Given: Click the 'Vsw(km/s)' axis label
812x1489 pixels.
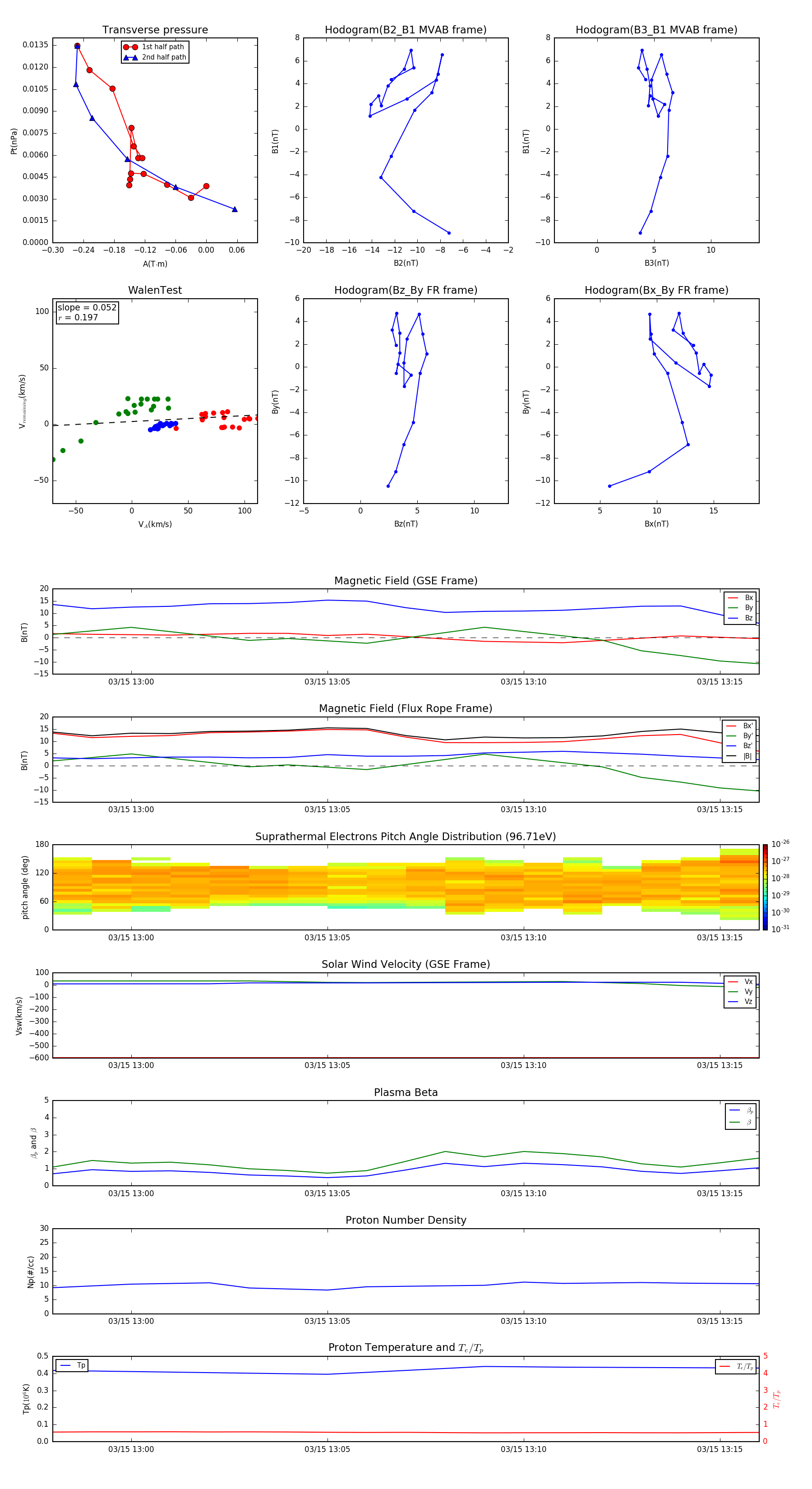Looking at the screenshot, I should click(x=19, y=1015).
